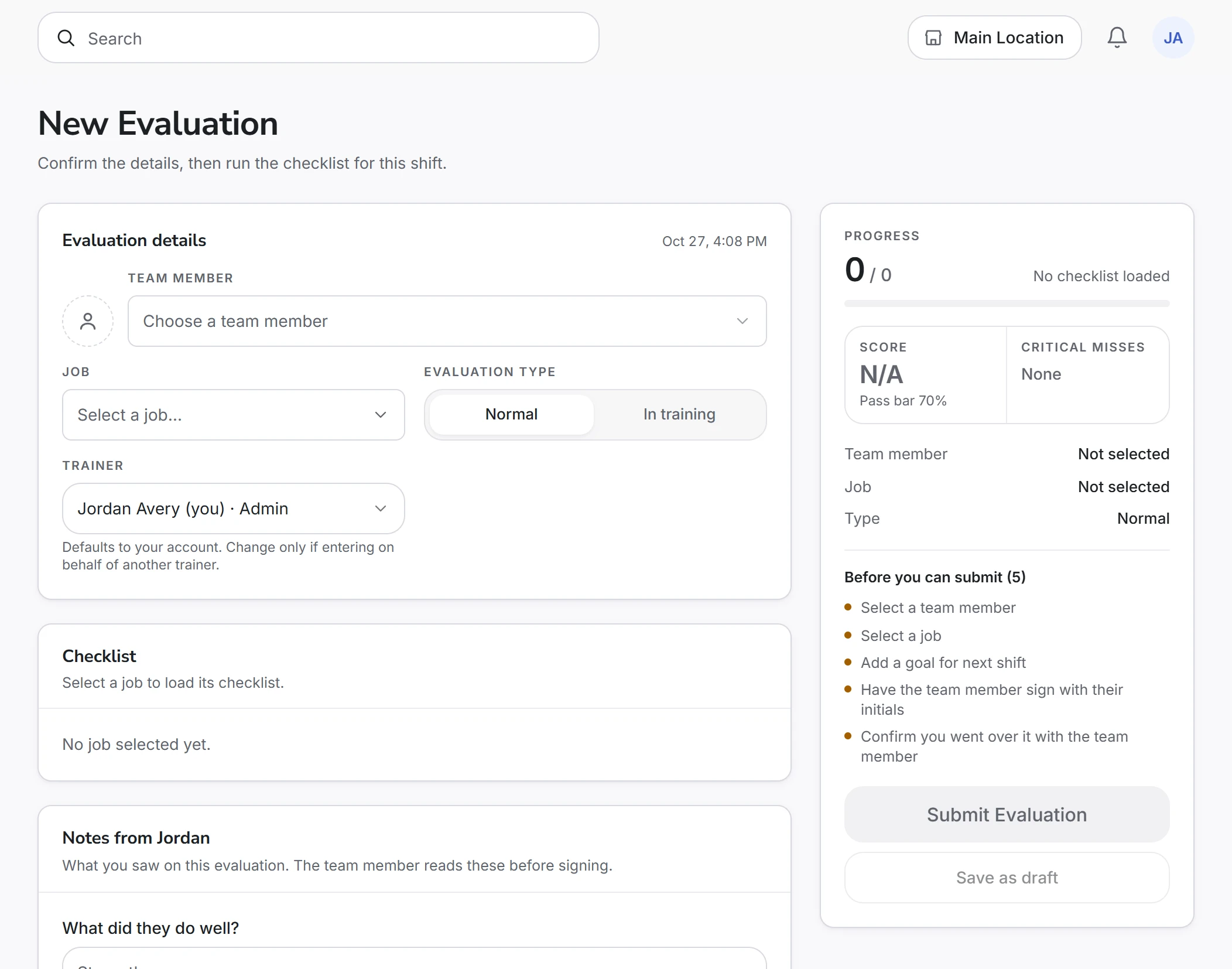Screen dimensions: 1232x969
Task: Click the chevron in the Job dropdown
Action: coord(381,415)
